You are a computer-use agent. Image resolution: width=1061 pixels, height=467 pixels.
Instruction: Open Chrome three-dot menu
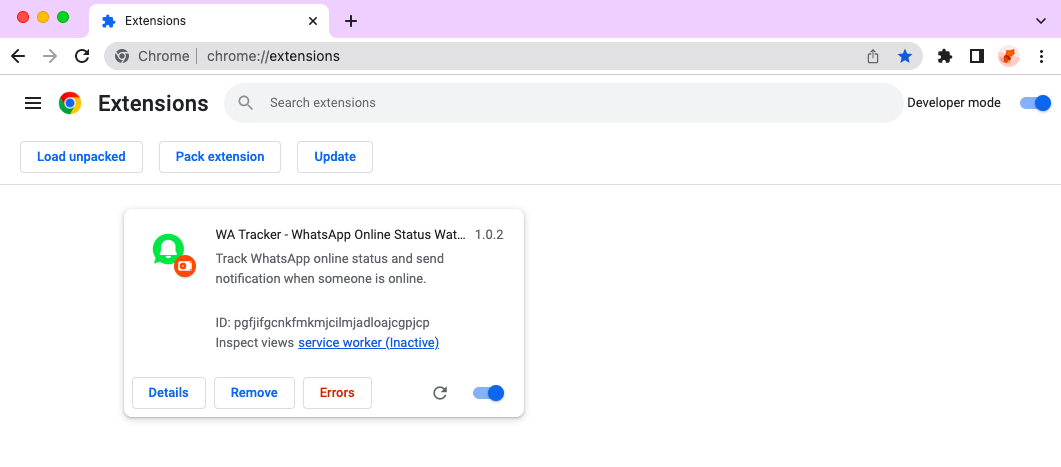[x=1041, y=56]
